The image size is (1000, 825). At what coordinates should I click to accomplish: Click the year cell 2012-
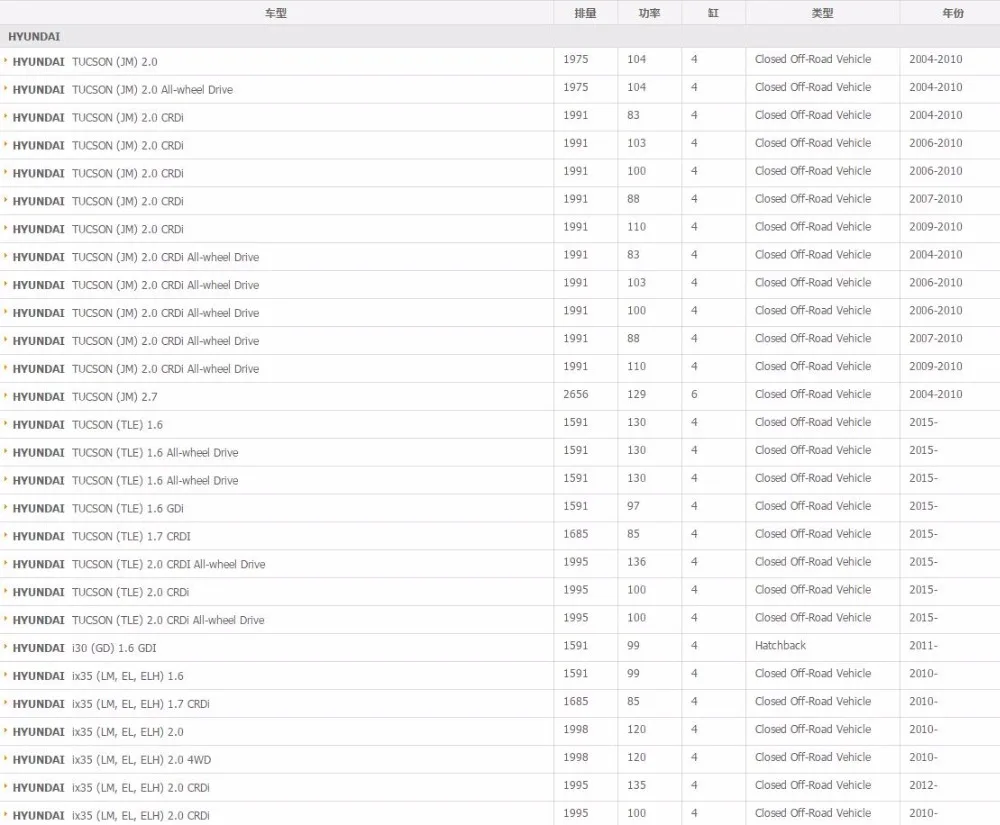[923, 785]
